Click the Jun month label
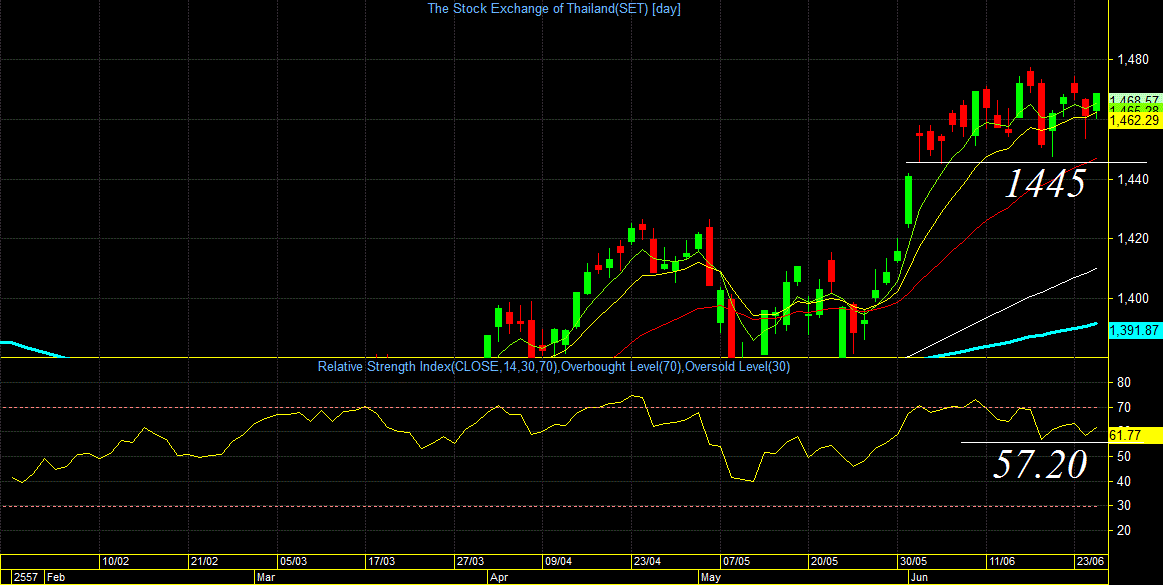 pos(918,576)
